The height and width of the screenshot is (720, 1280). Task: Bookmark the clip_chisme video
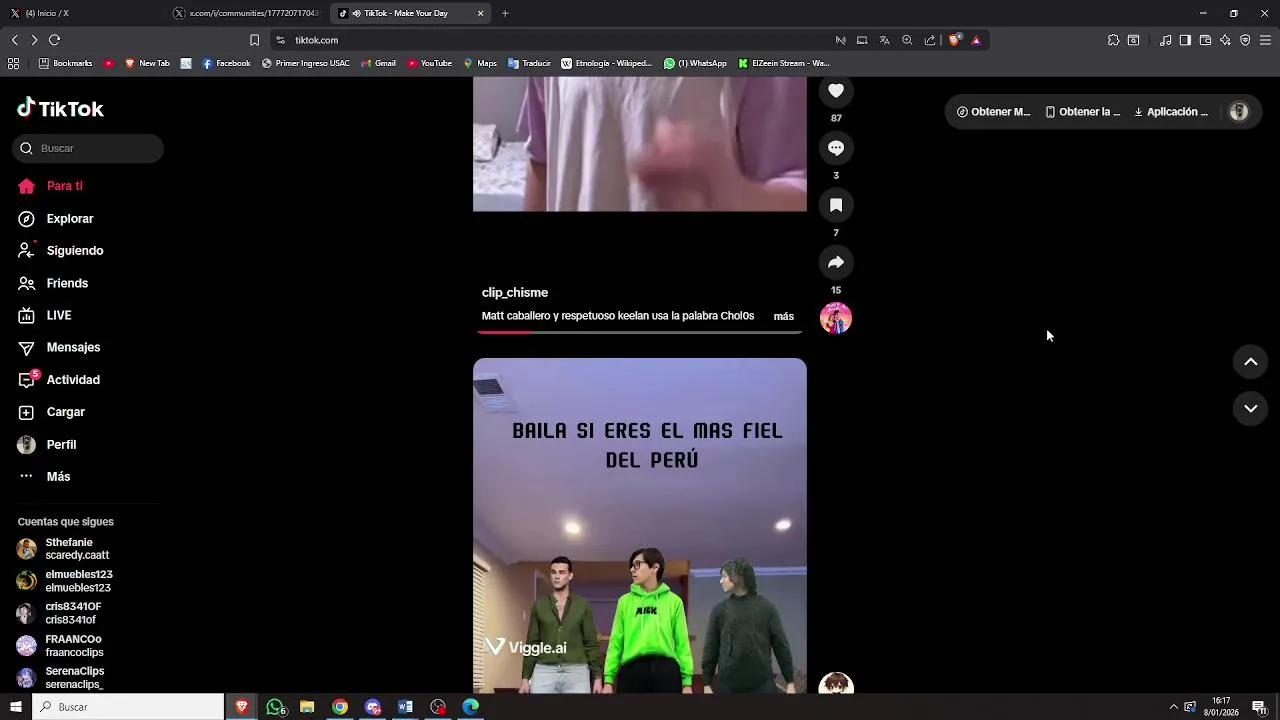pos(836,205)
